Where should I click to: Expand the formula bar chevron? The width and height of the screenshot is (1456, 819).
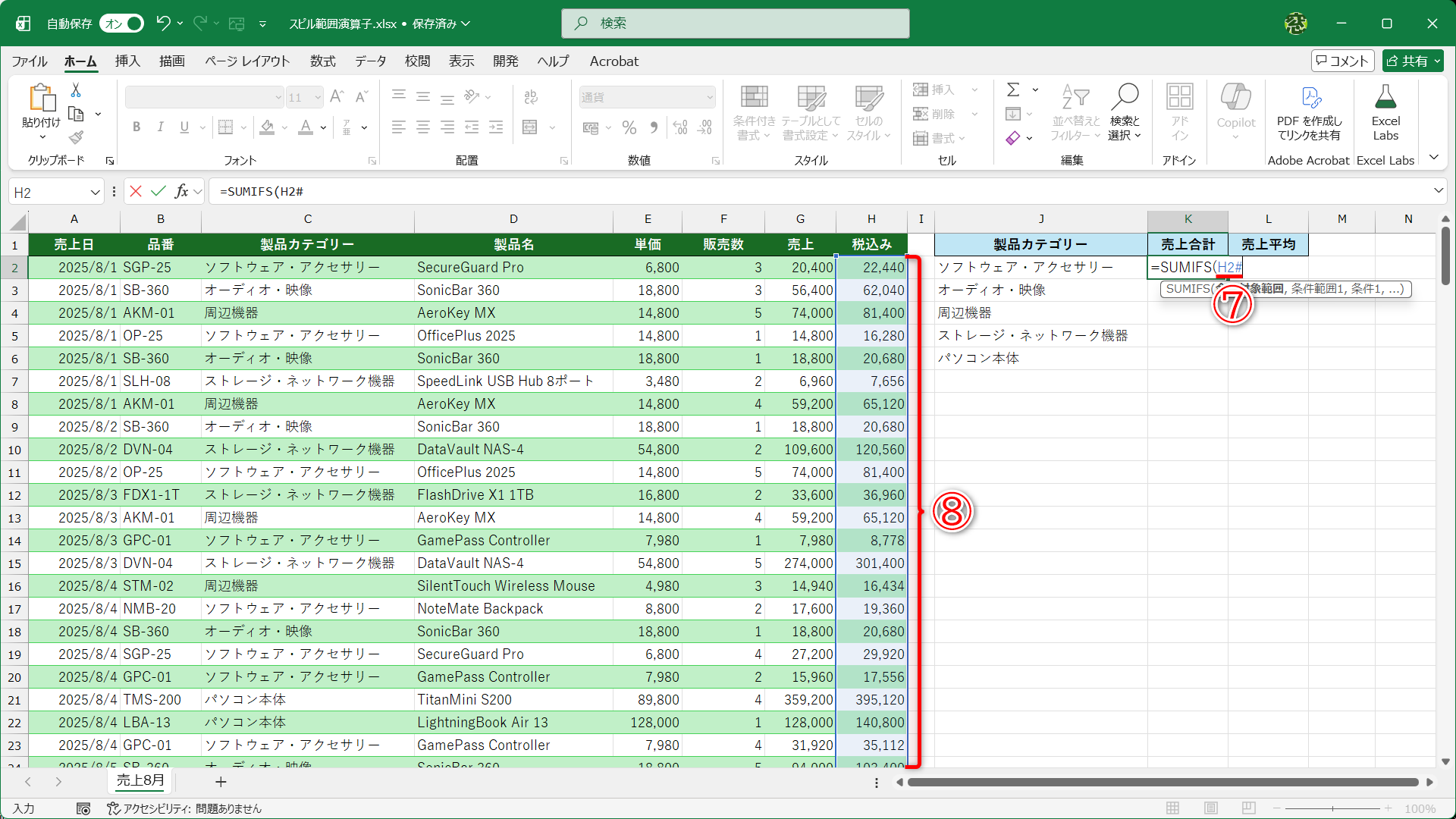click(x=1438, y=190)
